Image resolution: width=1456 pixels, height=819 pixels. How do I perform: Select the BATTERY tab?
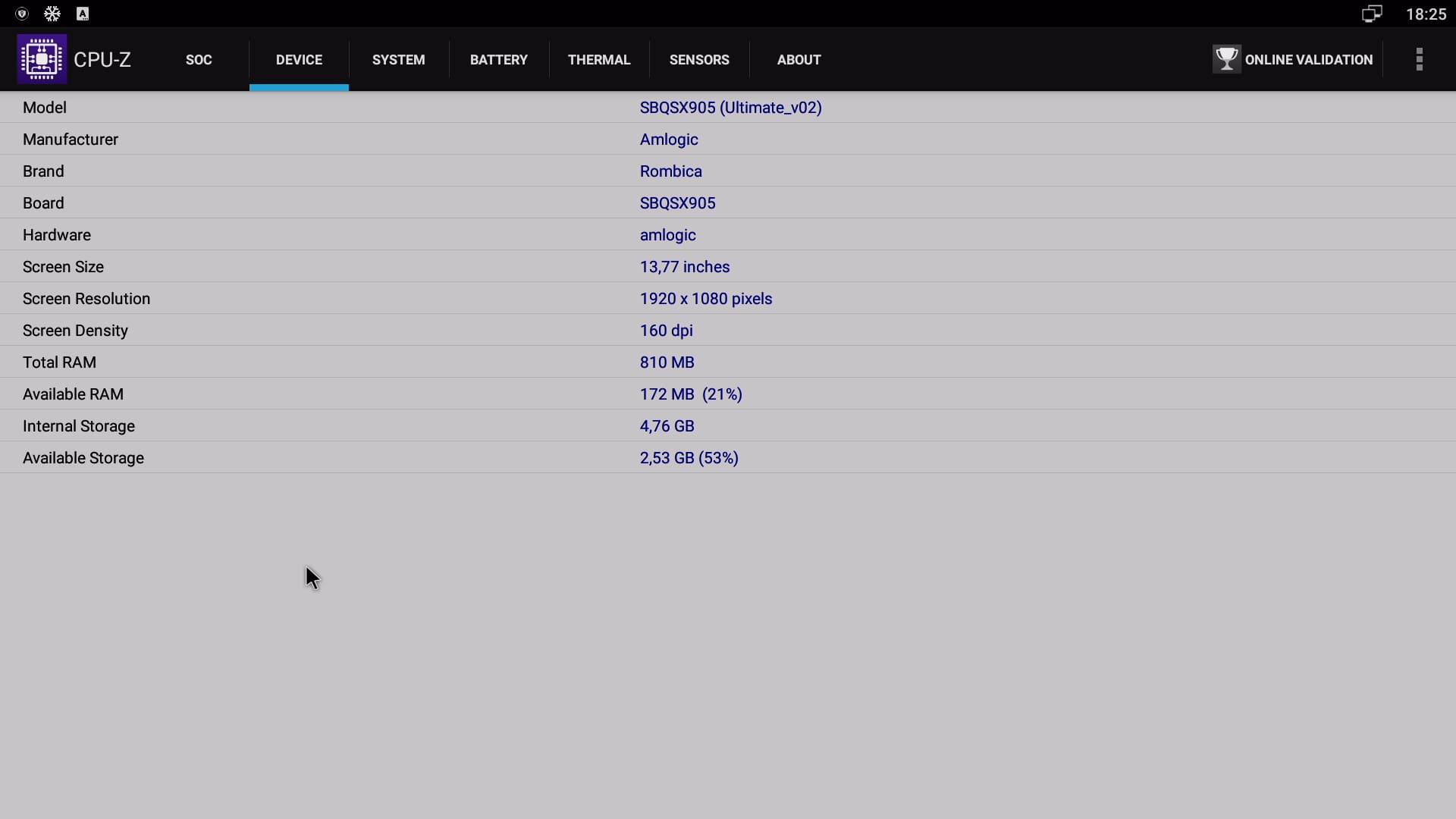[498, 60]
